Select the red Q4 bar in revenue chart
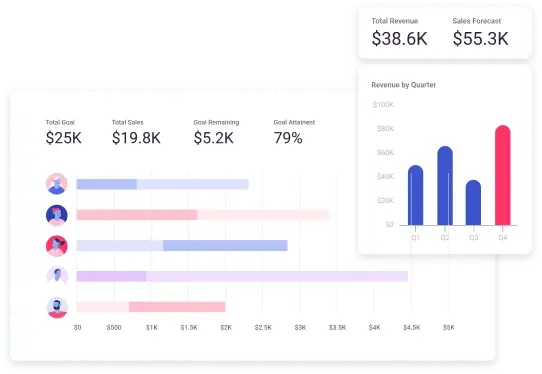This screenshot has width=542, height=374. [503, 175]
